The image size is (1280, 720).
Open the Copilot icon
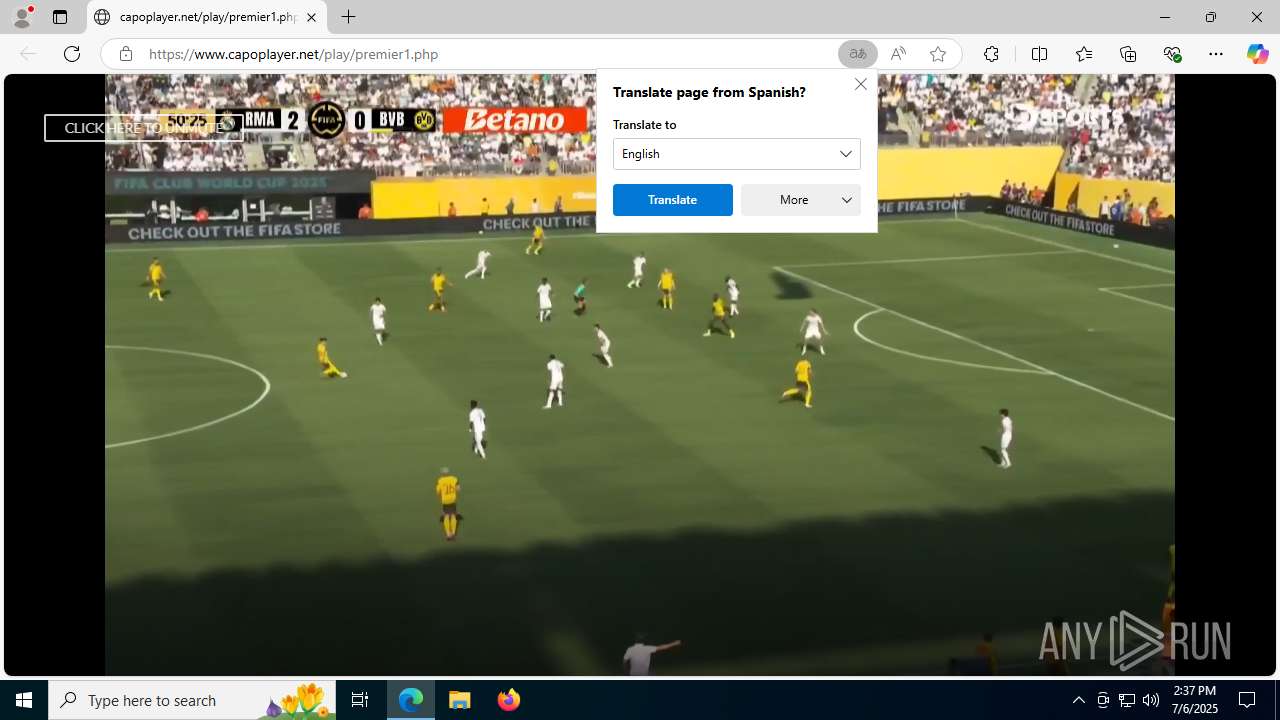click(1257, 54)
